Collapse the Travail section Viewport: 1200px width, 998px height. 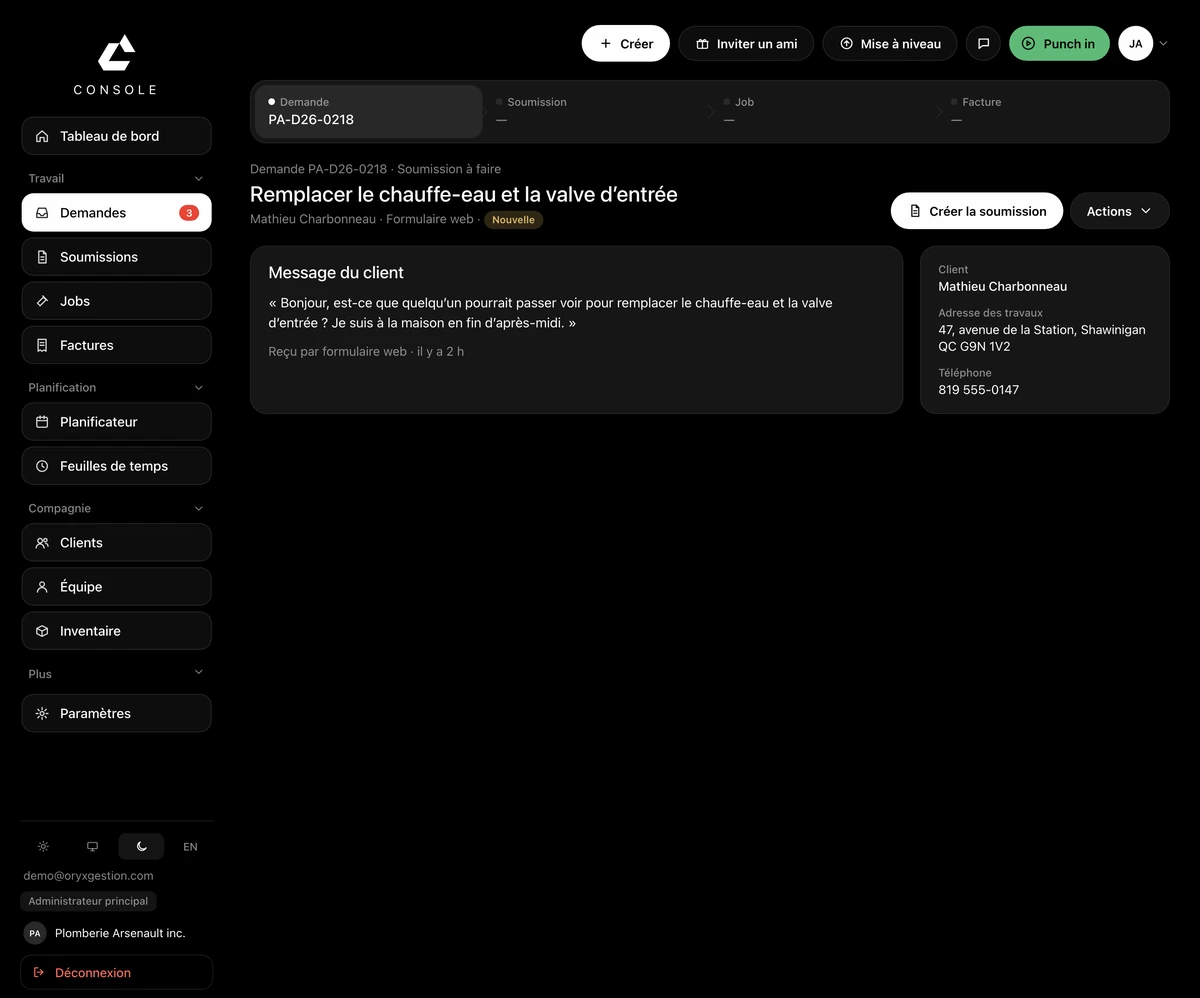(198, 179)
